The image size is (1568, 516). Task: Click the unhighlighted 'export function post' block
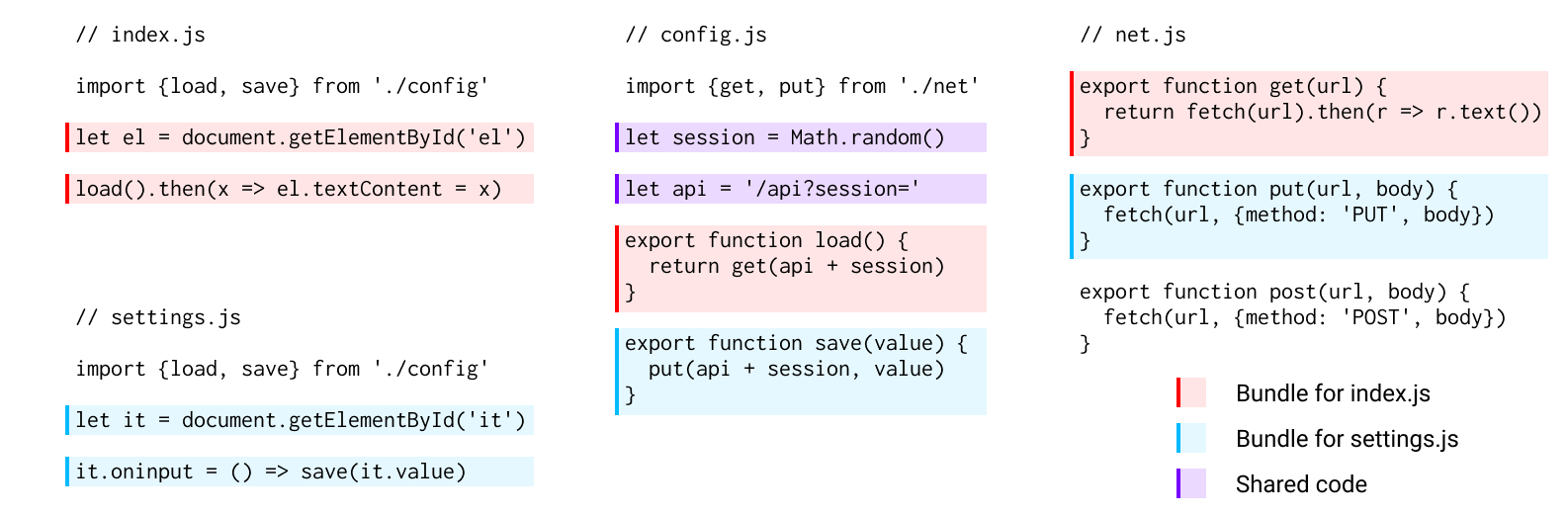pos(1293,317)
